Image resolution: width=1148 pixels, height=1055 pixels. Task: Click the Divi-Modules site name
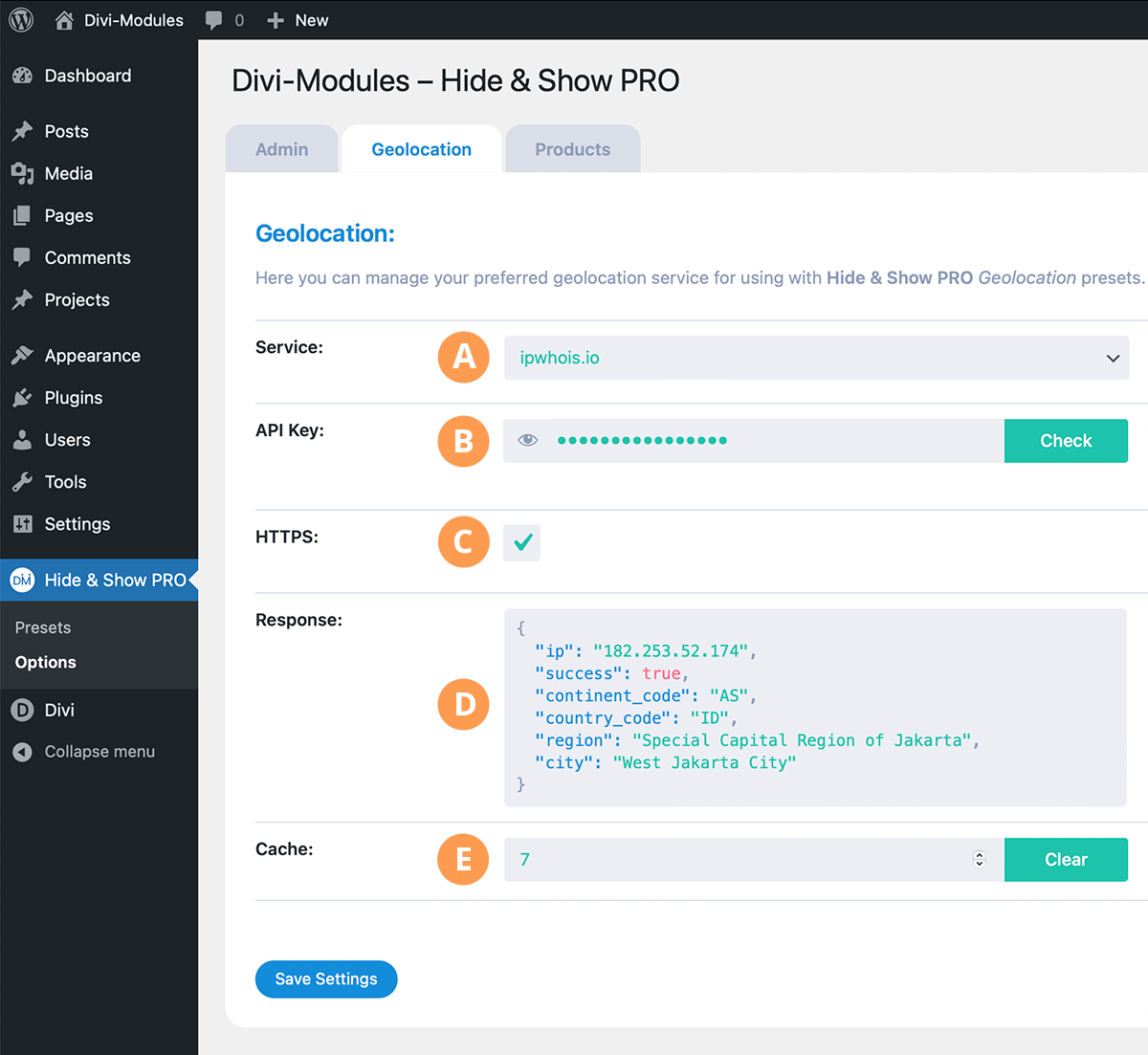click(x=134, y=20)
